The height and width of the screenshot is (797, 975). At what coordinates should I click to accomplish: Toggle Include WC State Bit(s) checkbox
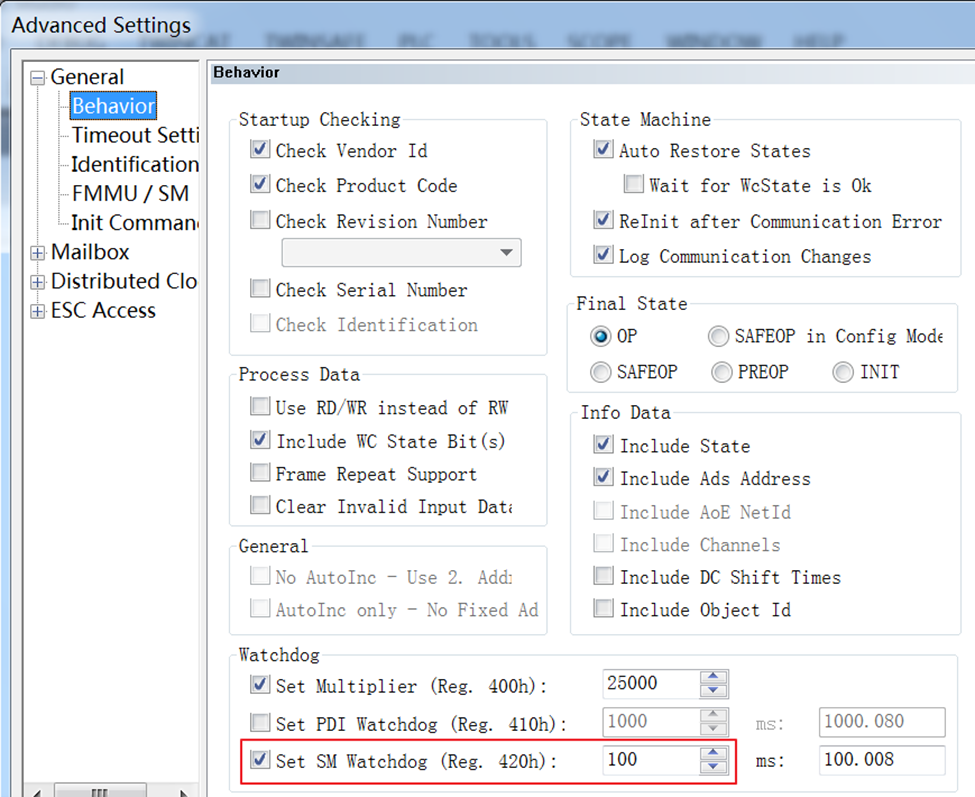tap(260, 440)
